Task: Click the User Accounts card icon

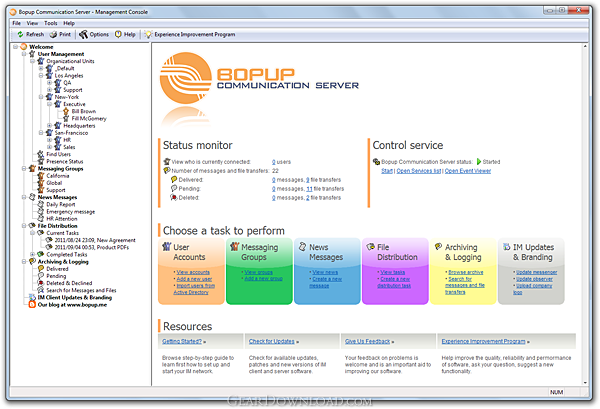Action: [166, 247]
